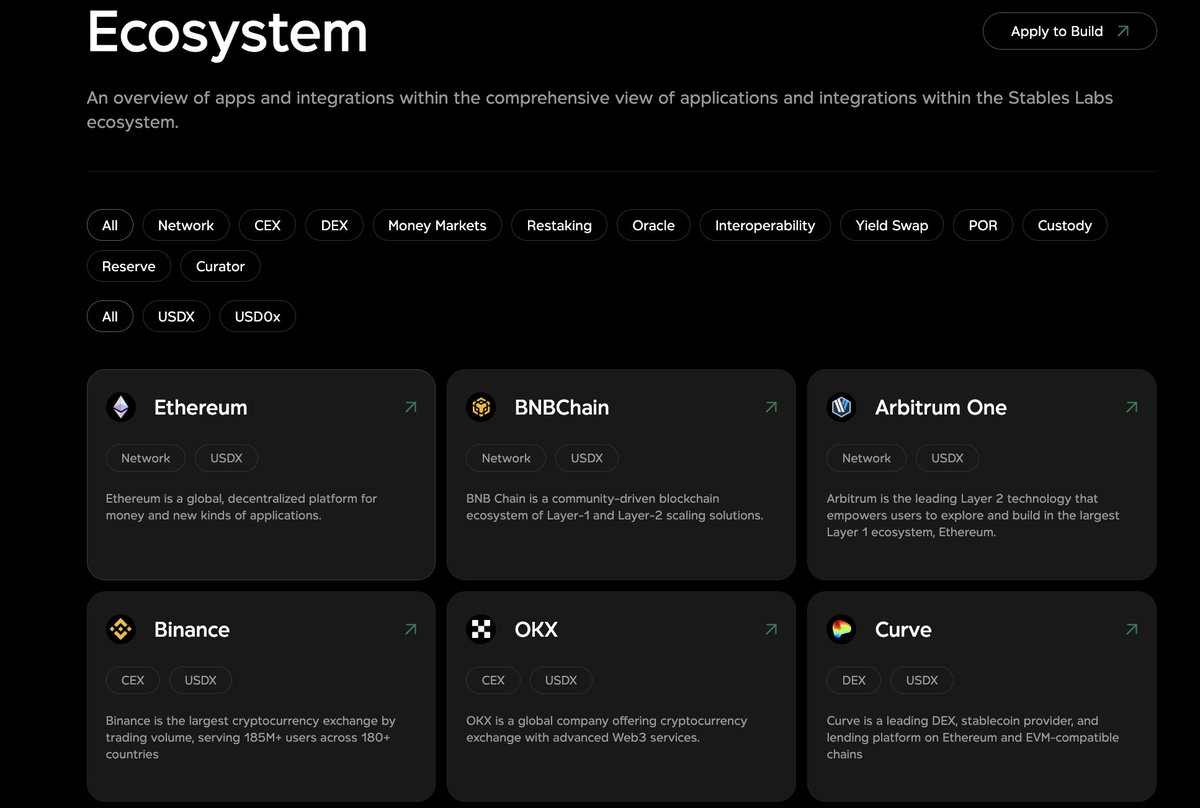Screen dimensions: 1200x808
Task: Click the OKX description text
Action: pyautogui.click(x=607, y=729)
